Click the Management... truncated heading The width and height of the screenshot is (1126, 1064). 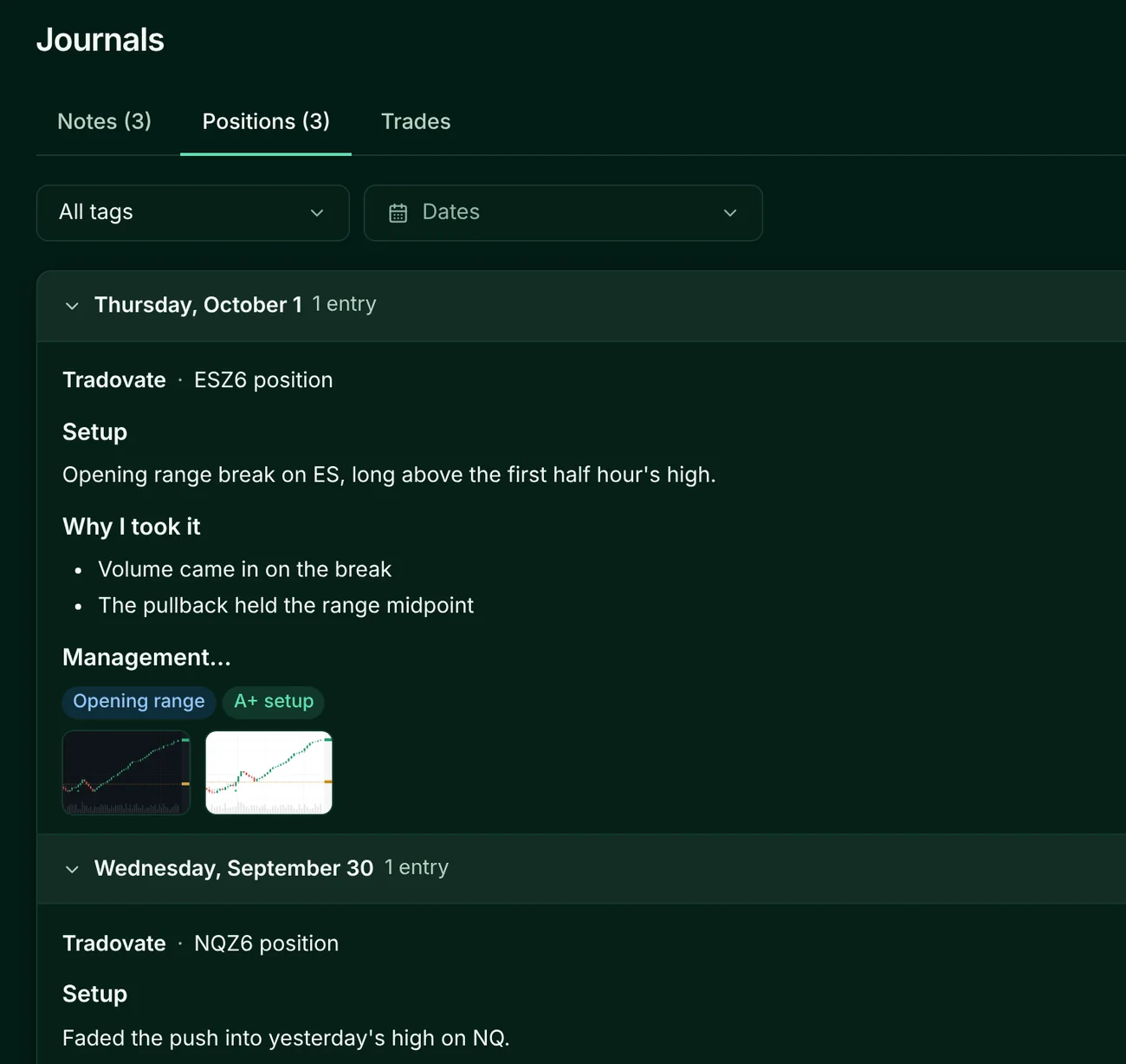146,658
